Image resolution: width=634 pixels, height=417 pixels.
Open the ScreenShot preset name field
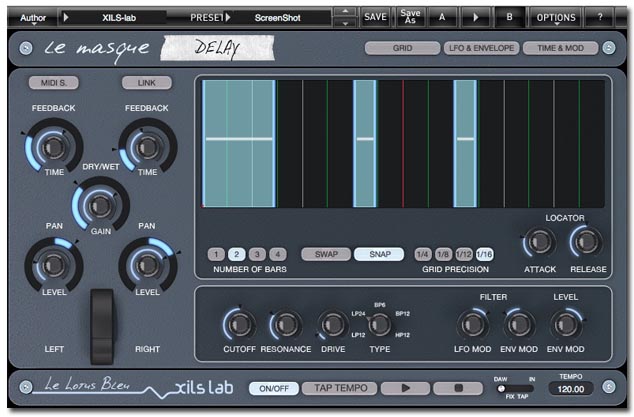tap(280, 18)
